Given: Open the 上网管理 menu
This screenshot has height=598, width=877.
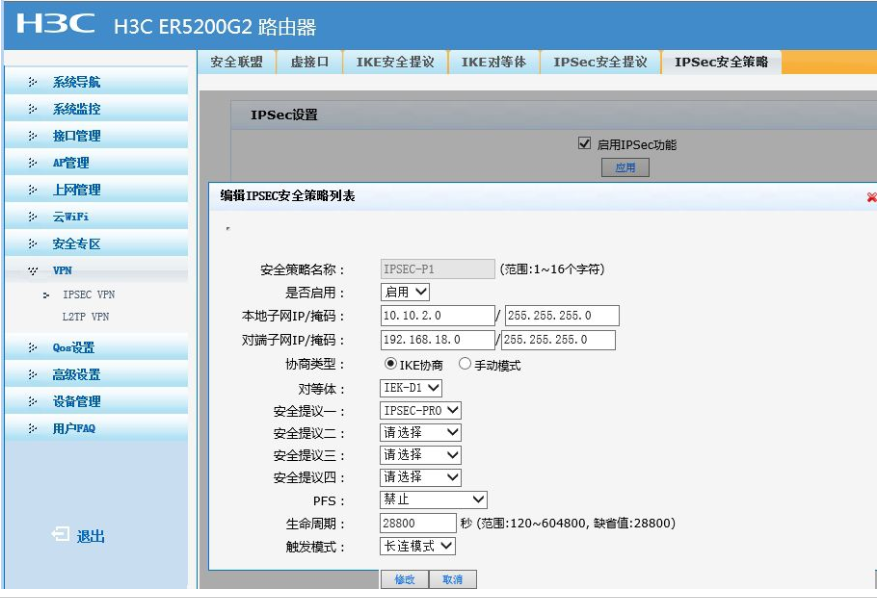Looking at the screenshot, I should [96, 189].
